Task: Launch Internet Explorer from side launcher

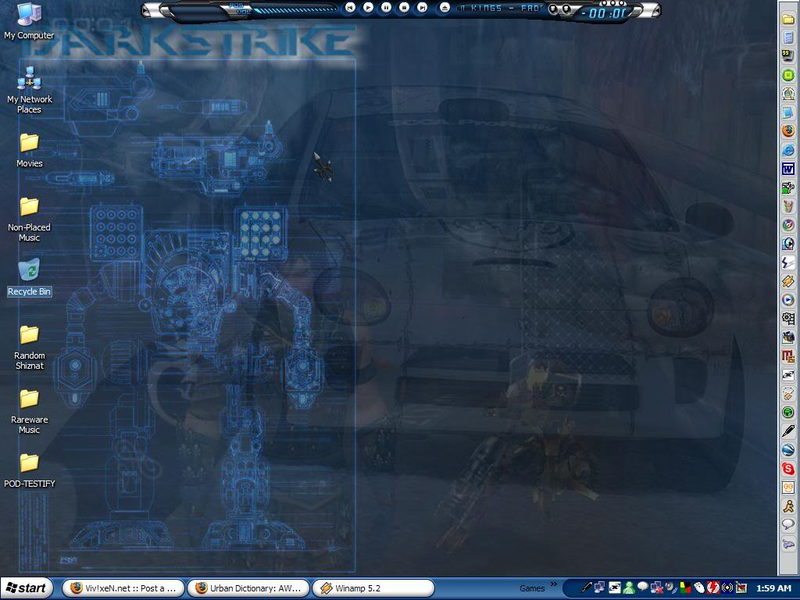Action: coord(788,150)
